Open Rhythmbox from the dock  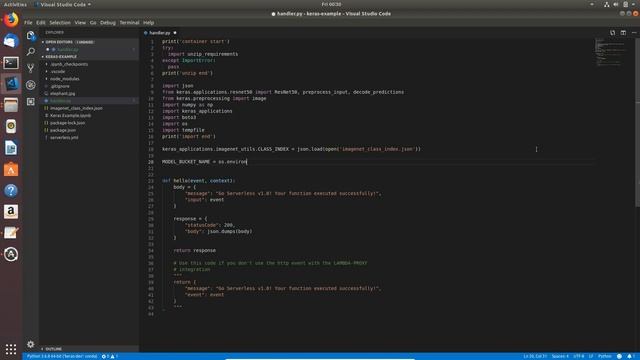click(11, 126)
